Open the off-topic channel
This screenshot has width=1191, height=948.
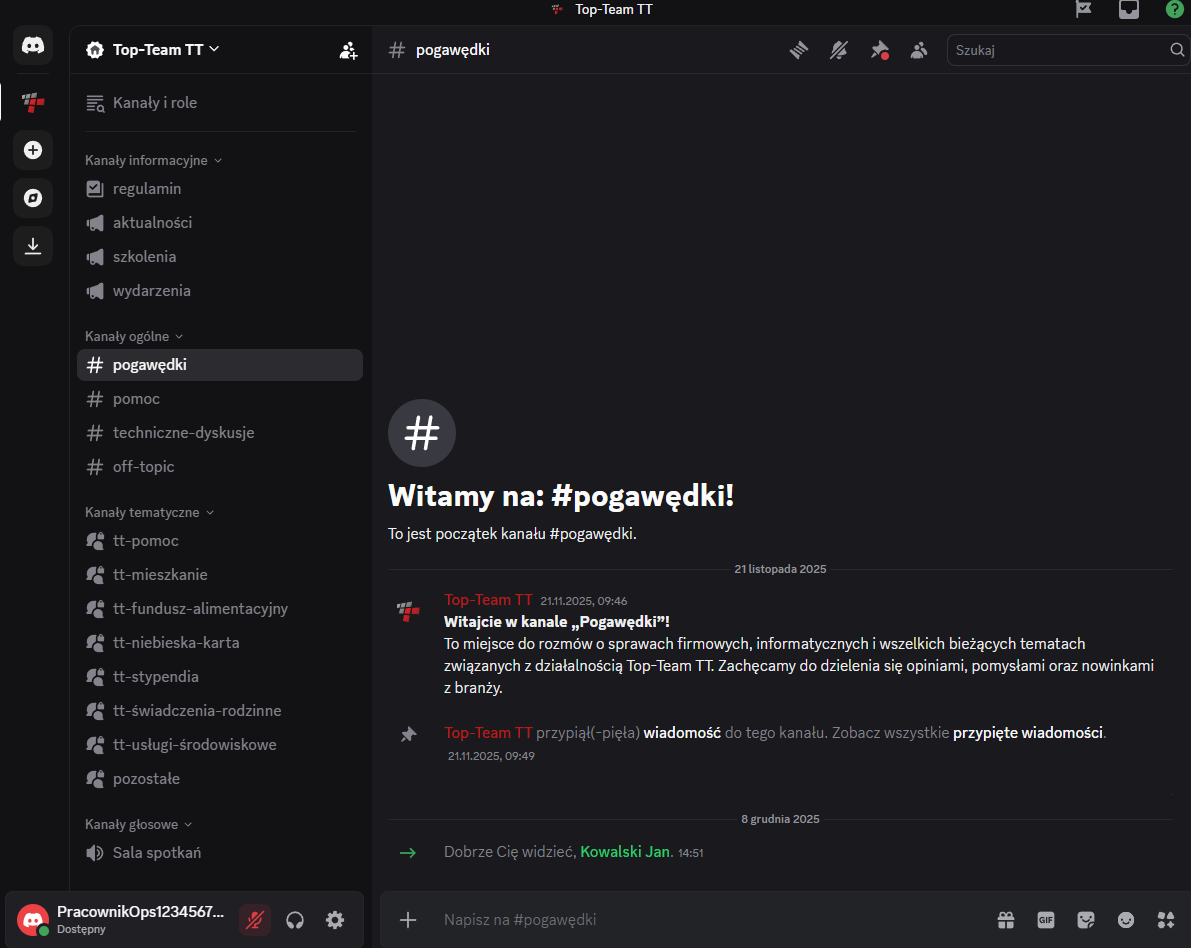click(220, 466)
